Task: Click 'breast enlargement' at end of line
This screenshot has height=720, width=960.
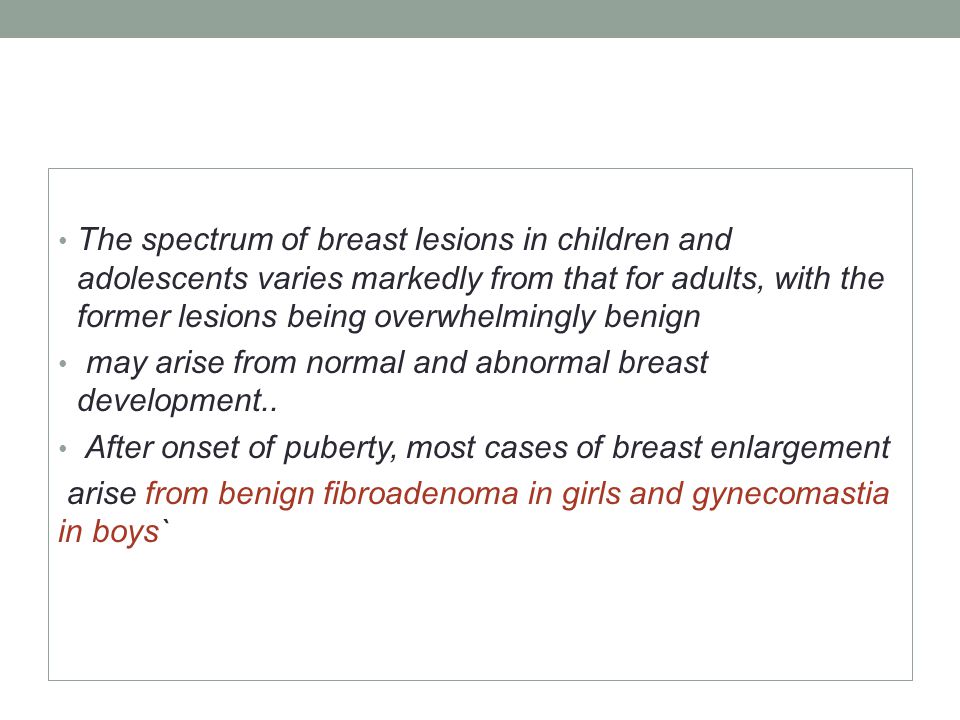Action: 751,448
